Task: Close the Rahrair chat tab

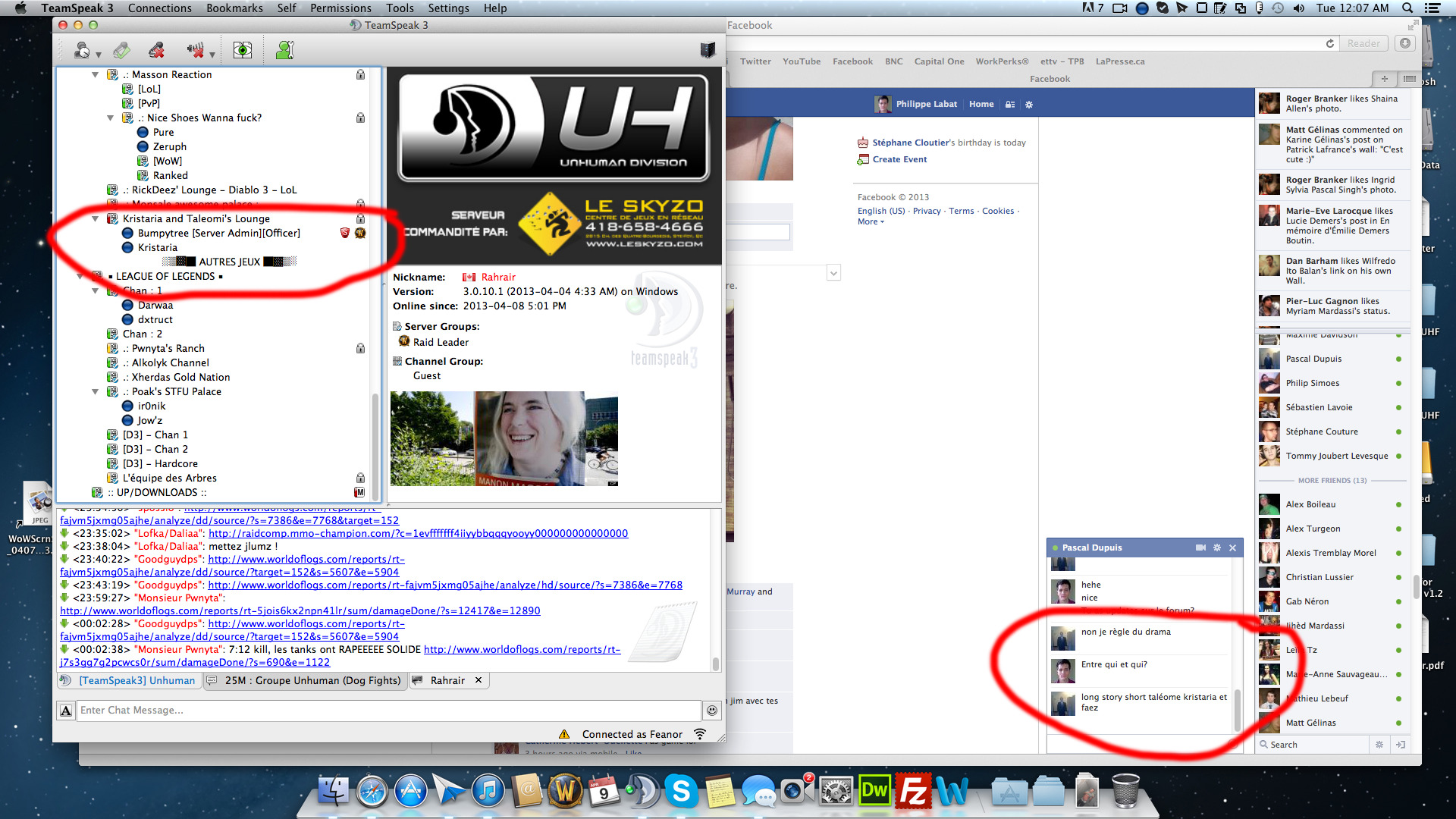Action: [x=479, y=680]
